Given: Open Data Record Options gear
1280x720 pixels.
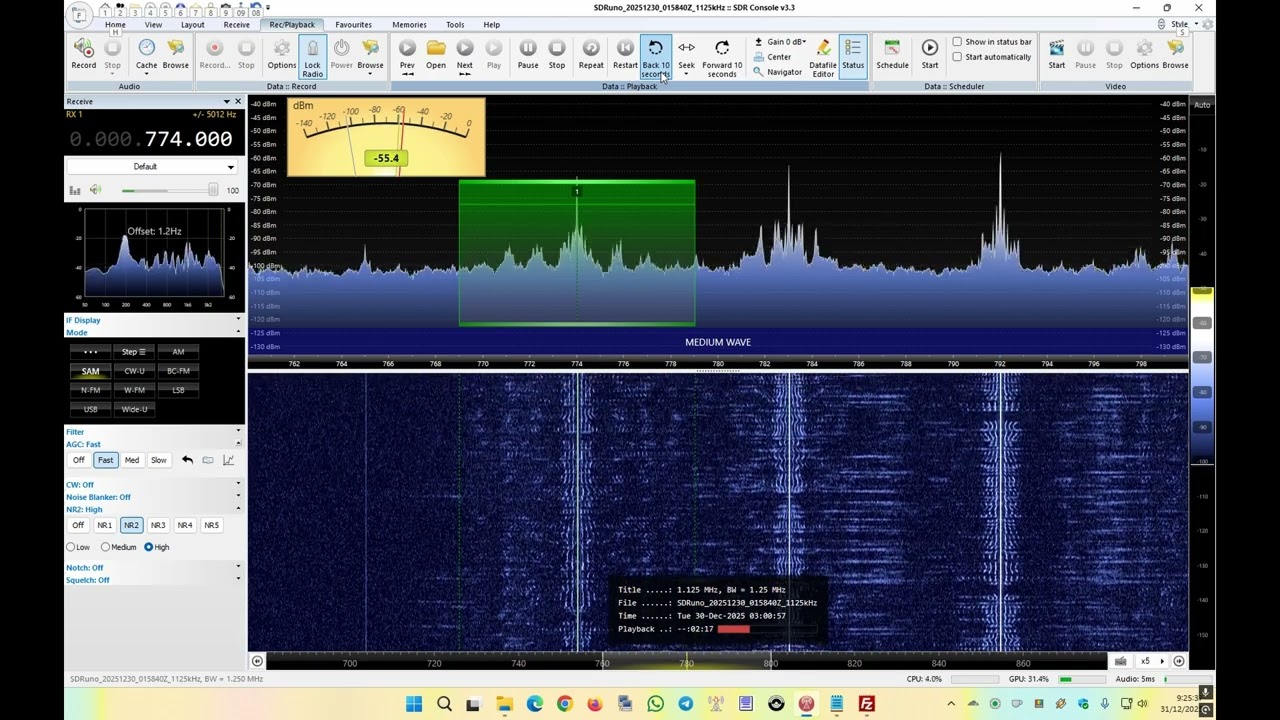Looking at the screenshot, I should (x=282, y=55).
